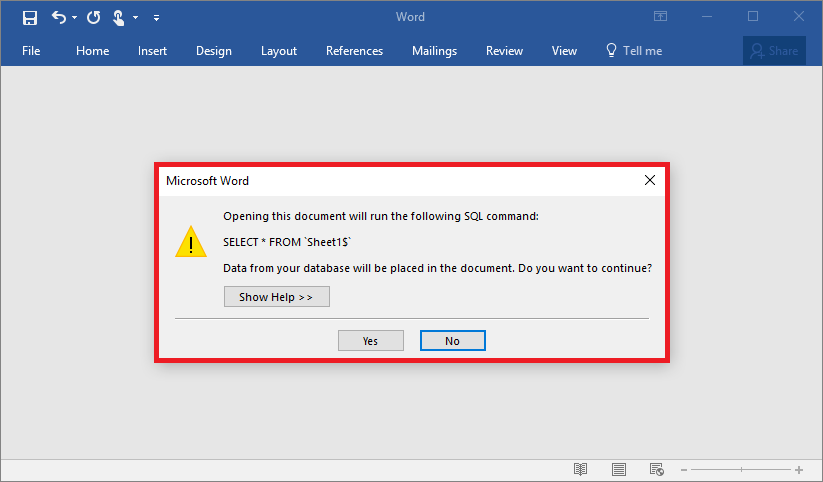Switch to the Mailings tab
Viewport: 823px width, 482px height.
434,51
